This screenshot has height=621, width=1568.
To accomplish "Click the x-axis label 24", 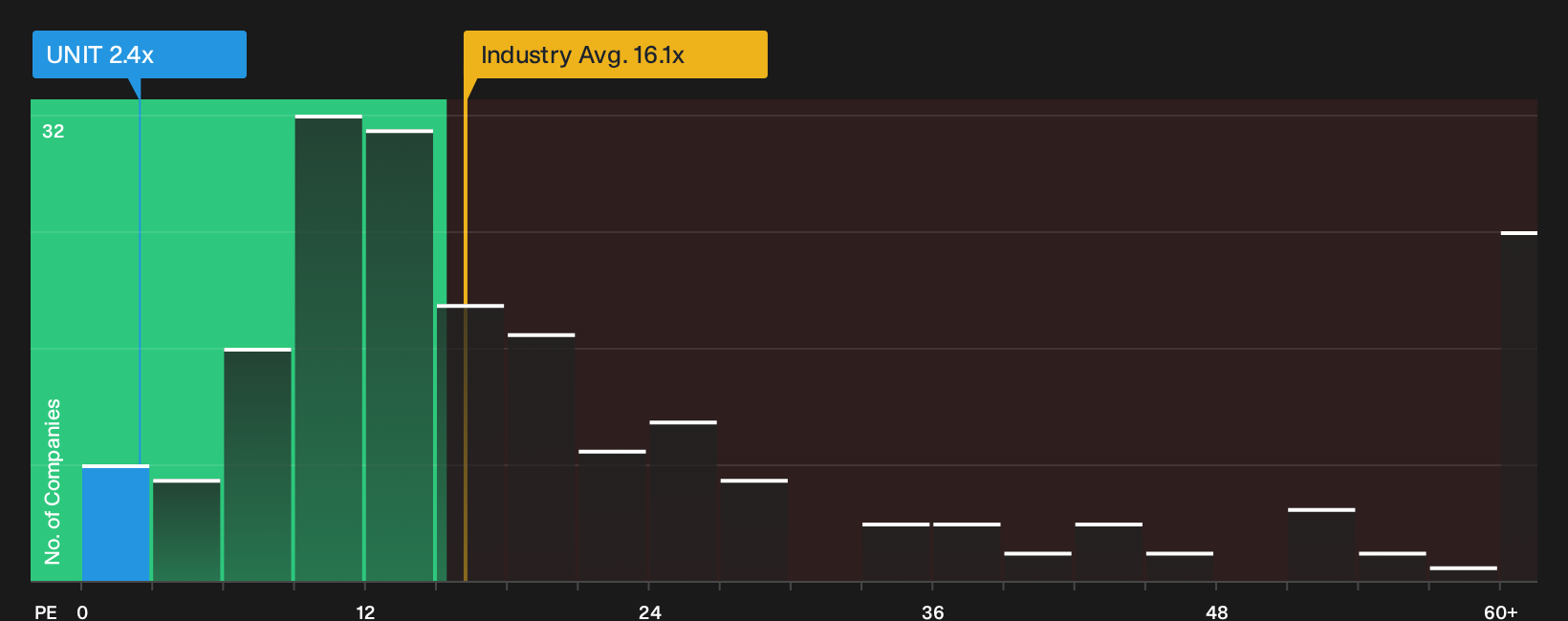I will [x=649, y=611].
